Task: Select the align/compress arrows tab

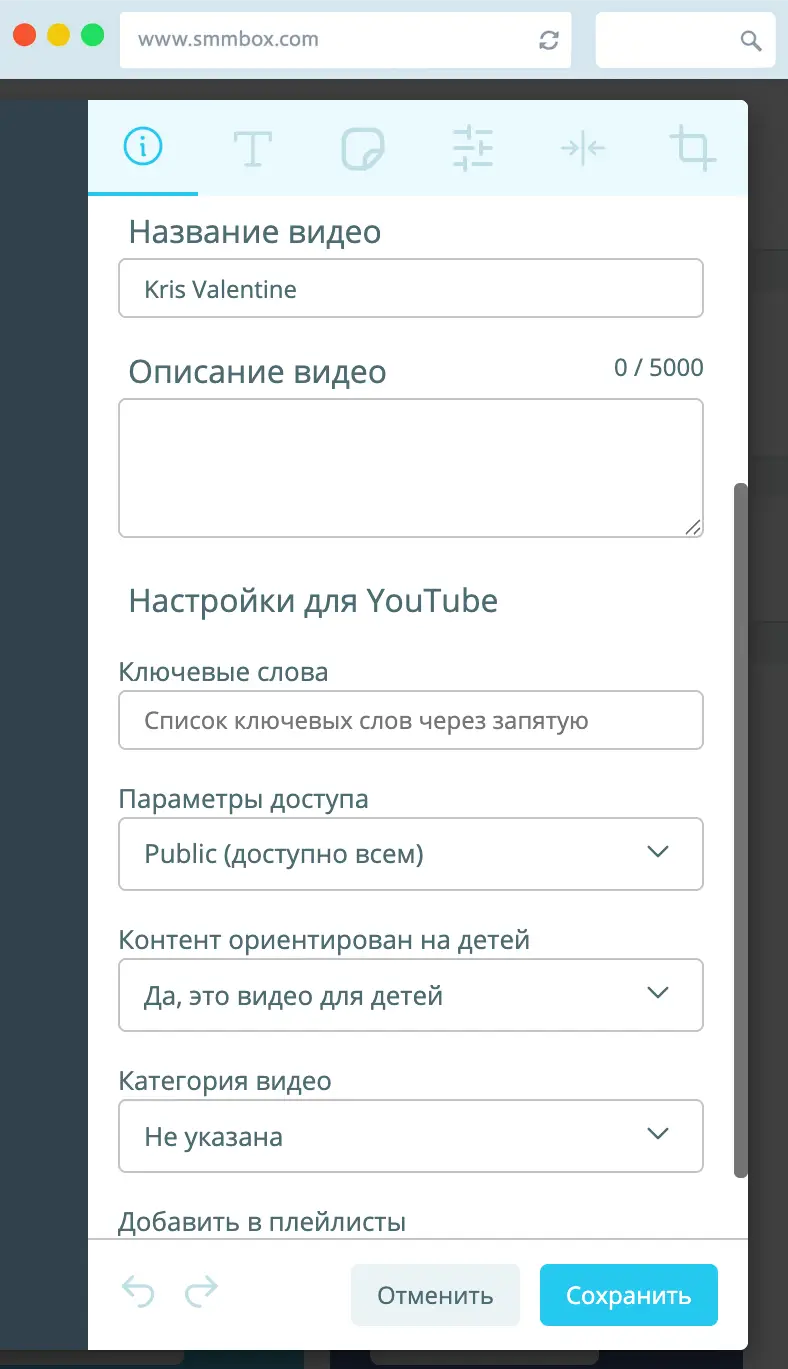Action: pyautogui.click(x=583, y=148)
